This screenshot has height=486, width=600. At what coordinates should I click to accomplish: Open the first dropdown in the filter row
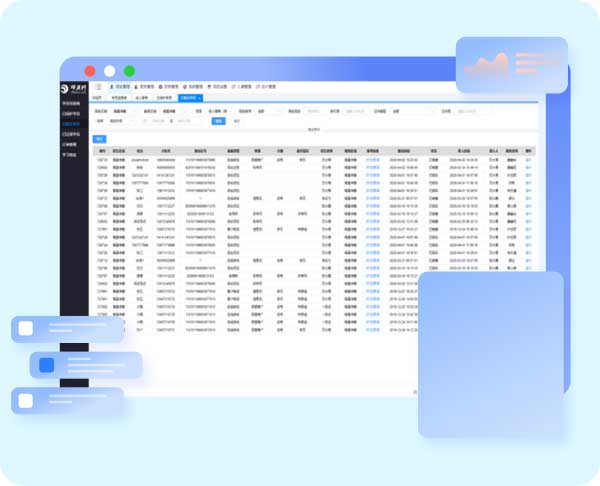tap(121, 111)
